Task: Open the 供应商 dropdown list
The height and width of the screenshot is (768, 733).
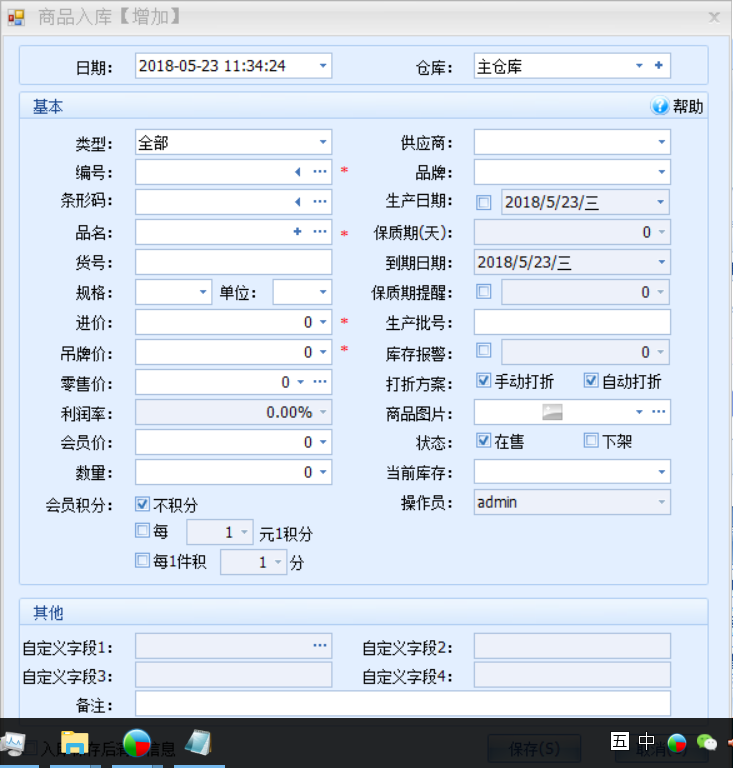Action: (x=661, y=143)
